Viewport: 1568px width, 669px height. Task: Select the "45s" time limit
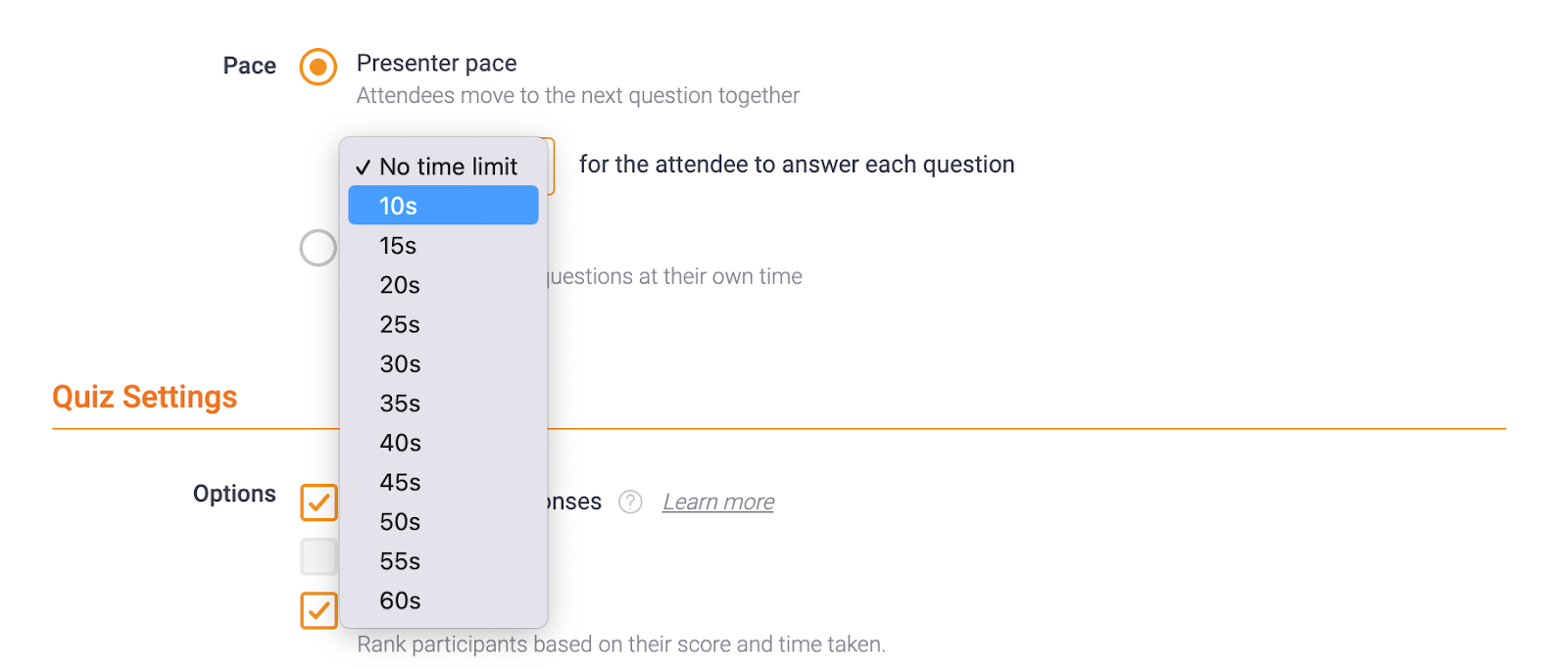click(x=443, y=482)
